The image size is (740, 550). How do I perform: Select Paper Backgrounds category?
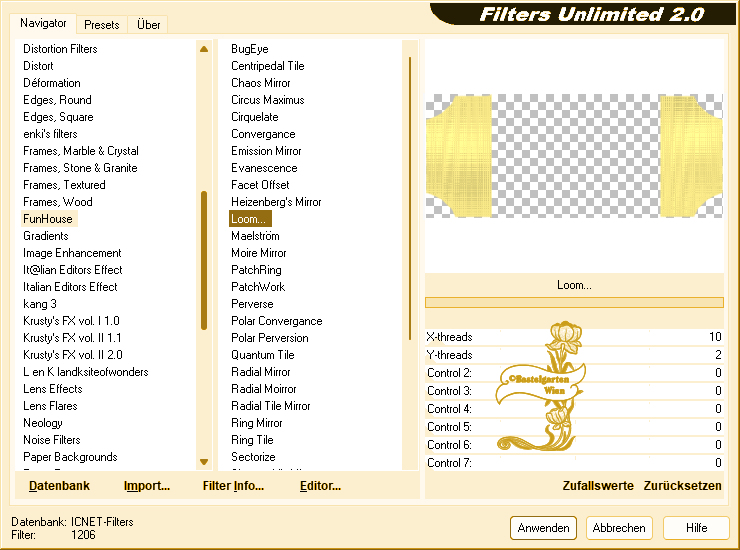click(70, 457)
